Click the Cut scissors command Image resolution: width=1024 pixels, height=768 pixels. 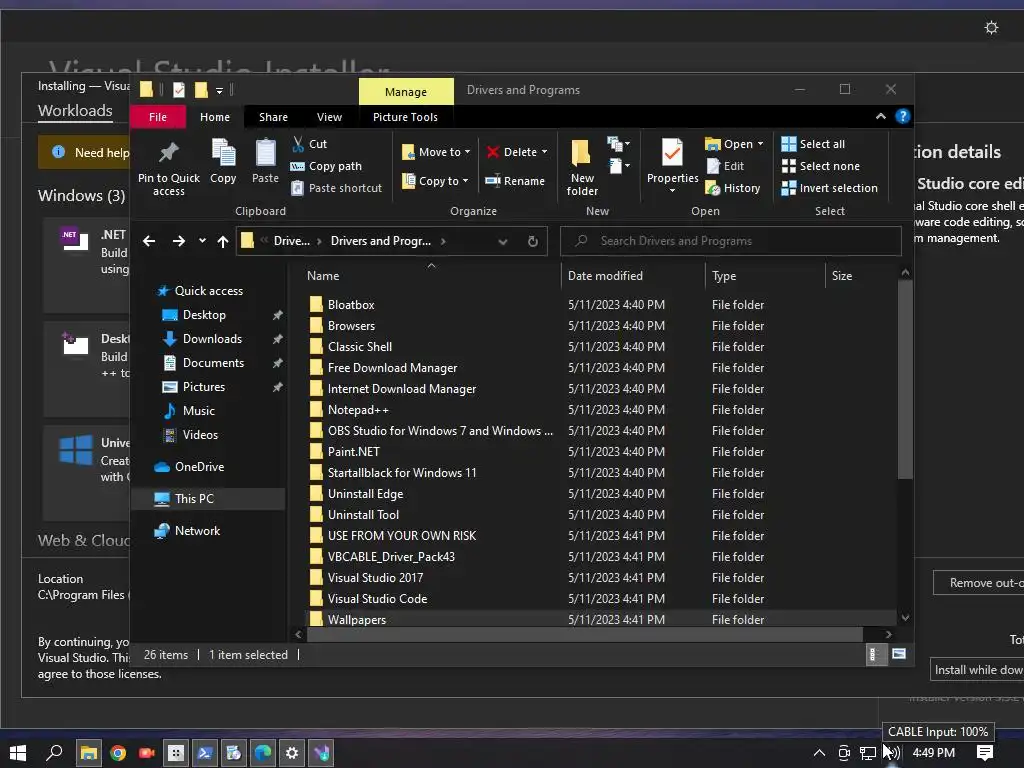(x=309, y=144)
